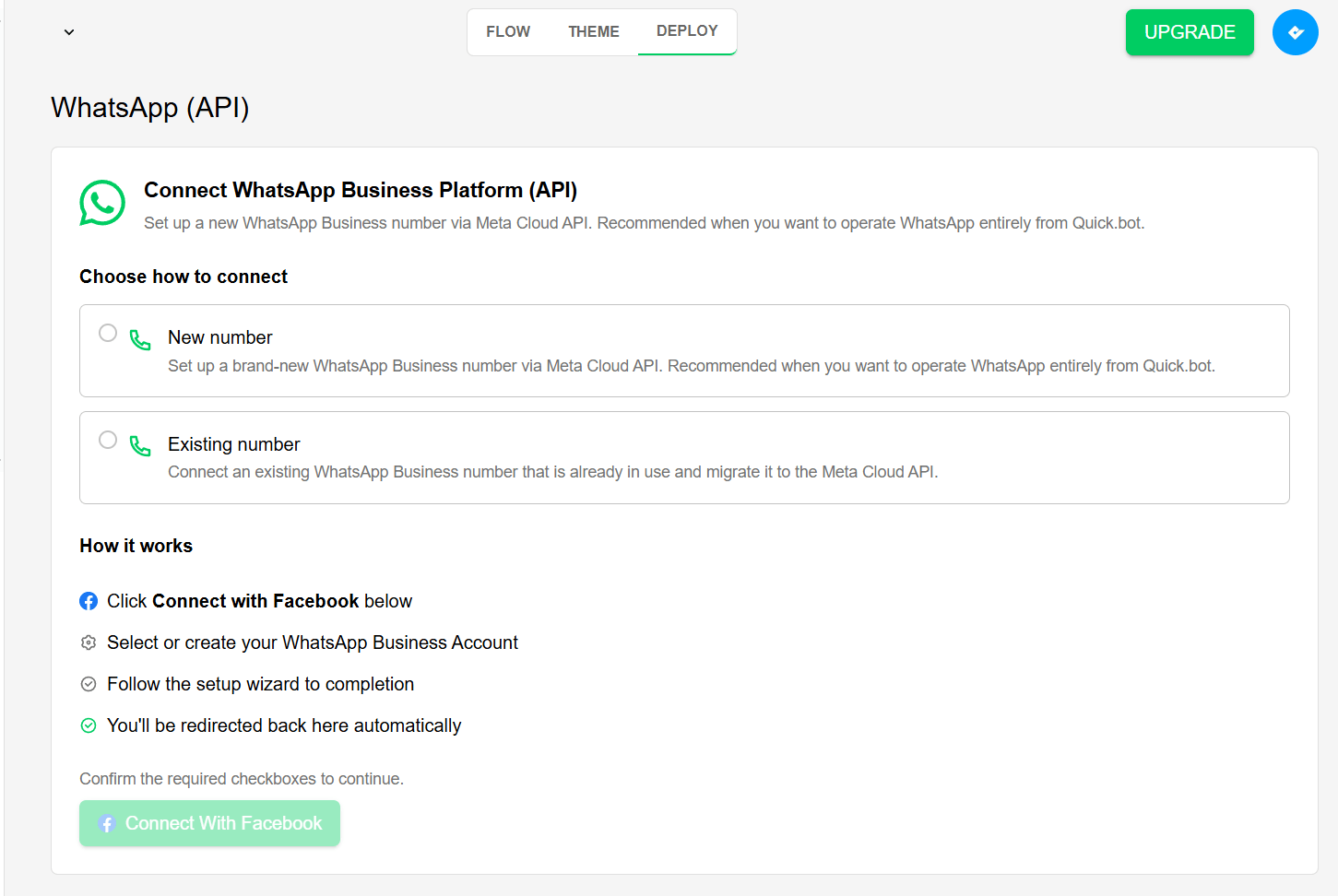This screenshot has width=1338, height=896.
Task: Select the Existing number radio button
Action: click(x=108, y=440)
